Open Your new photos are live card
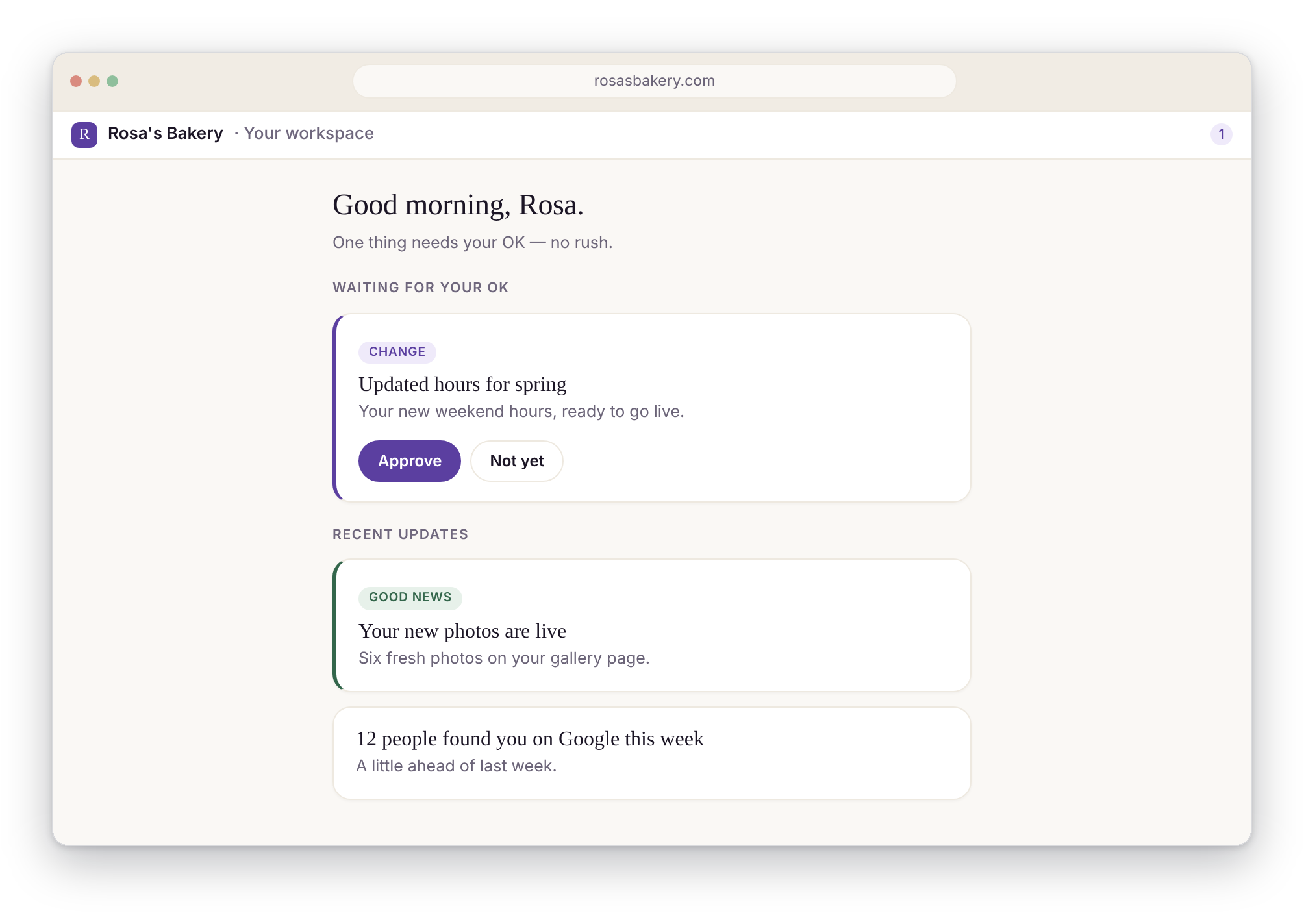 pyautogui.click(x=651, y=625)
